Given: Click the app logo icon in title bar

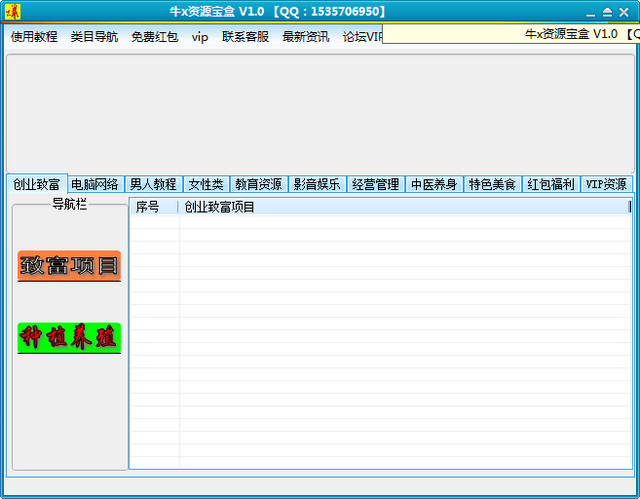Looking at the screenshot, I should [13, 11].
